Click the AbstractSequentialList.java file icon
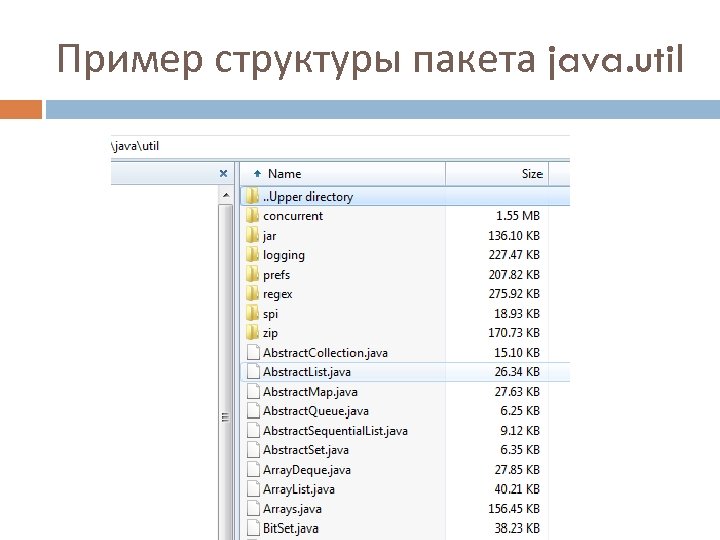This screenshot has width=720, height=540. tap(253, 431)
